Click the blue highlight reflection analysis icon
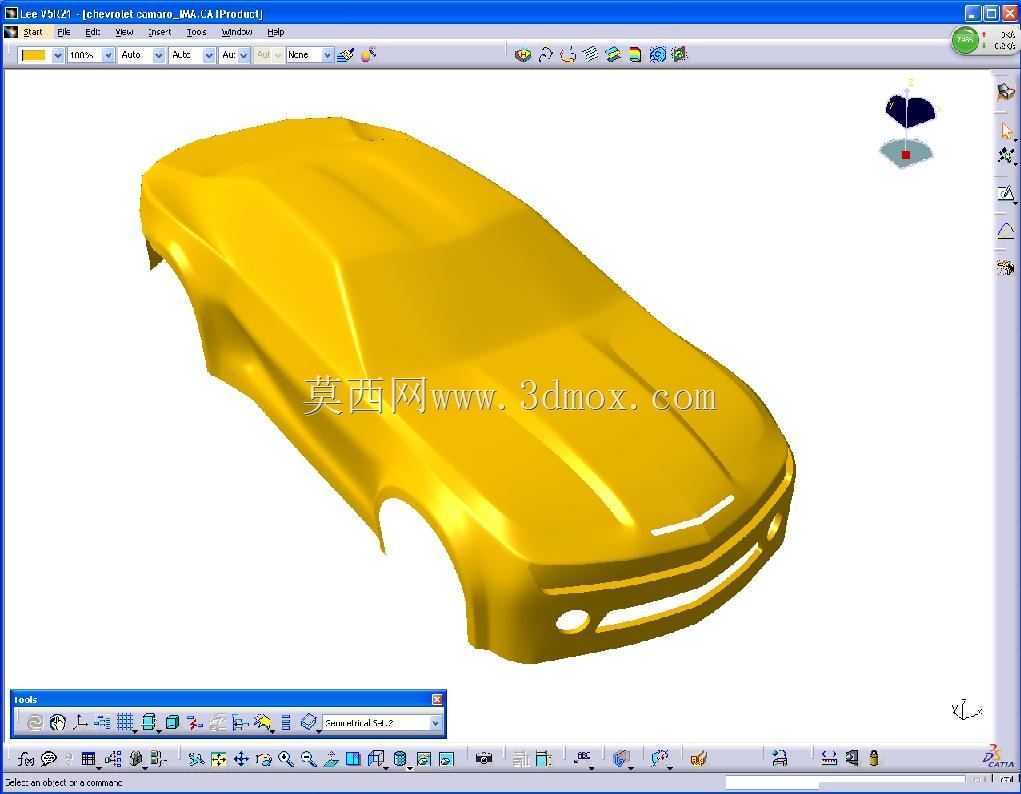Image resolution: width=1021 pixels, height=794 pixels. click(658, 55)
